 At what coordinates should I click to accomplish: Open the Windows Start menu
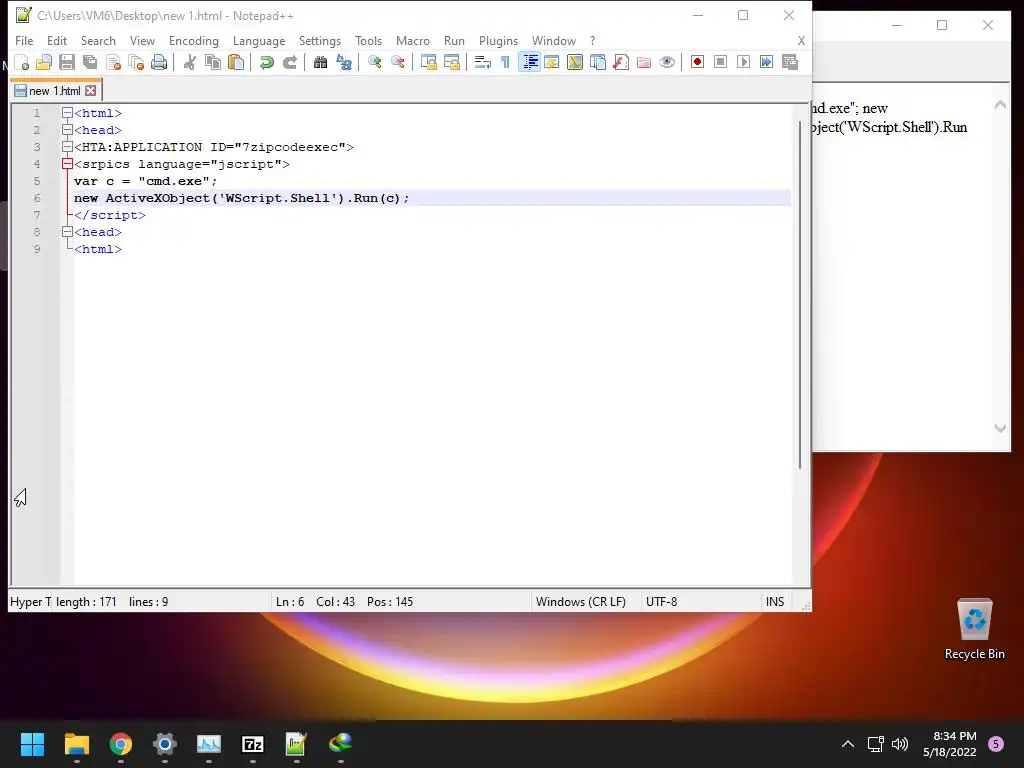pos(32,744)
